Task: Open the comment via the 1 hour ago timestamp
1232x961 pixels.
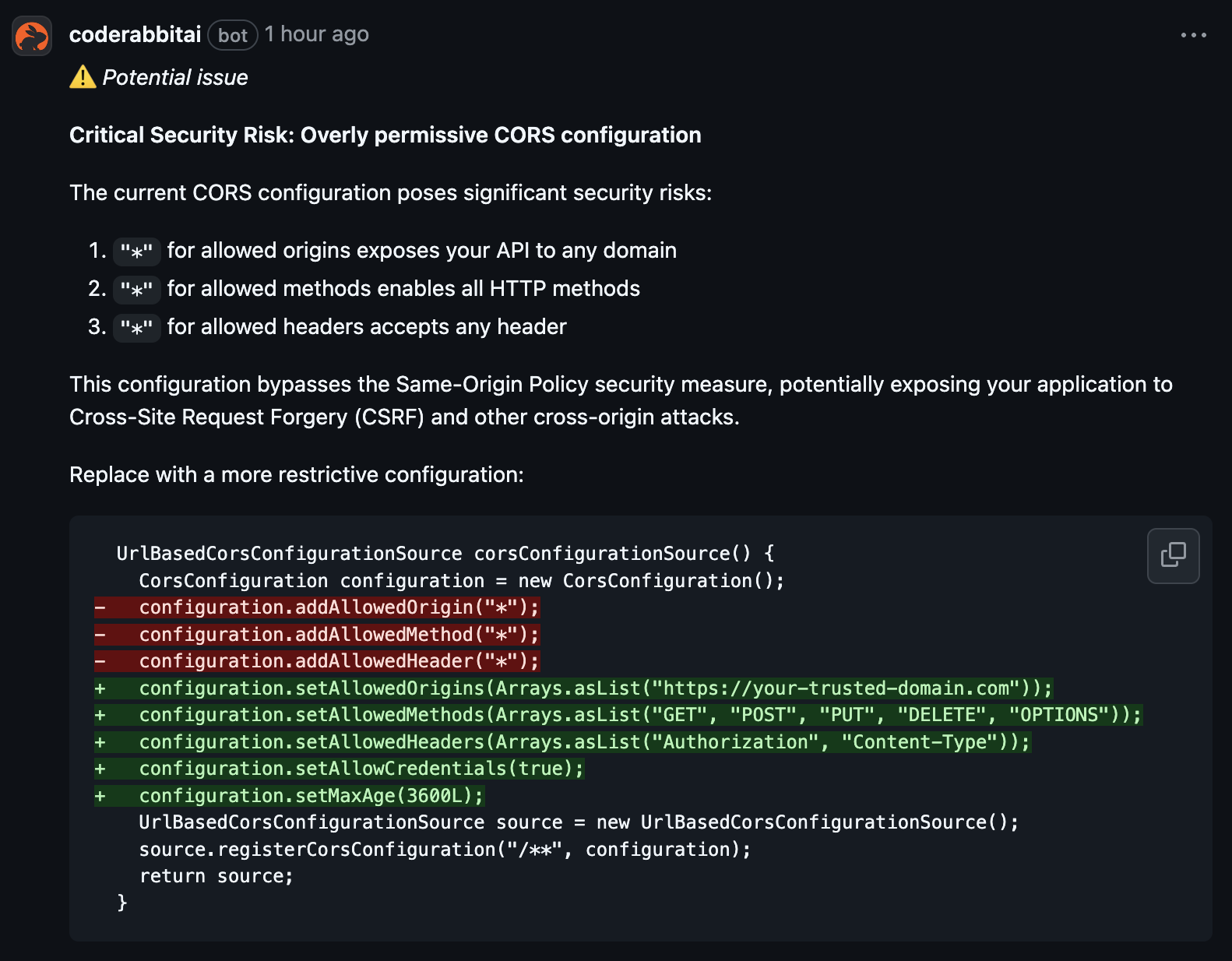Action: point(315,34)
